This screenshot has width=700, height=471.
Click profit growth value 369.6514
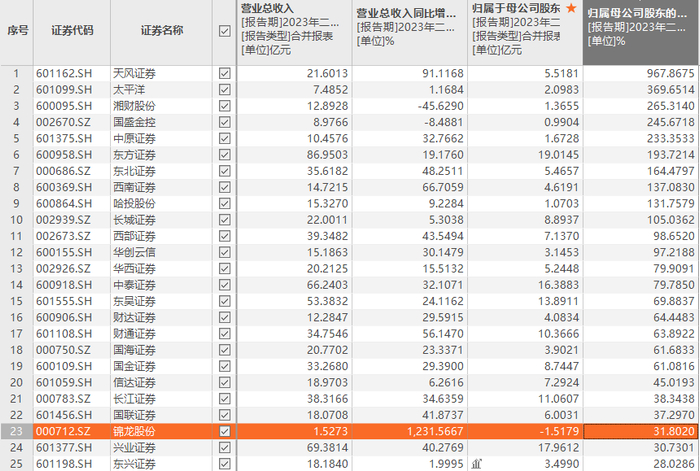671,90
